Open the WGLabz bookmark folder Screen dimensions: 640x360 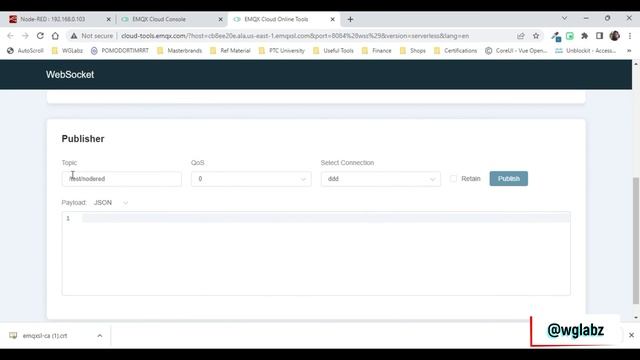pyautogui.click(x=67, y=51)
